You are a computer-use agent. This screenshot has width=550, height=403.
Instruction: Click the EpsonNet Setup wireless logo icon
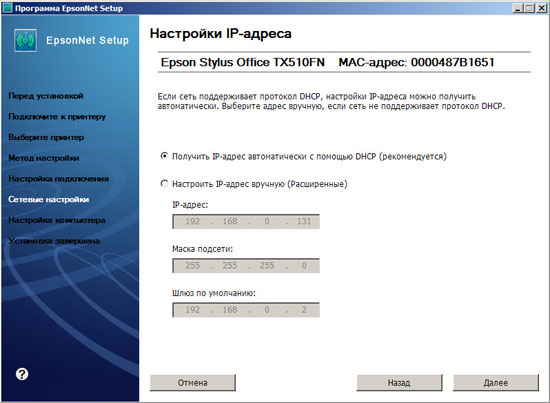point(25,40)
